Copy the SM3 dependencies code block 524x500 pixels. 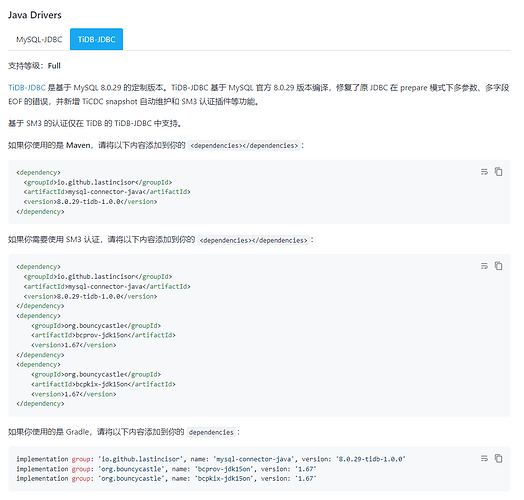[498, 266]
